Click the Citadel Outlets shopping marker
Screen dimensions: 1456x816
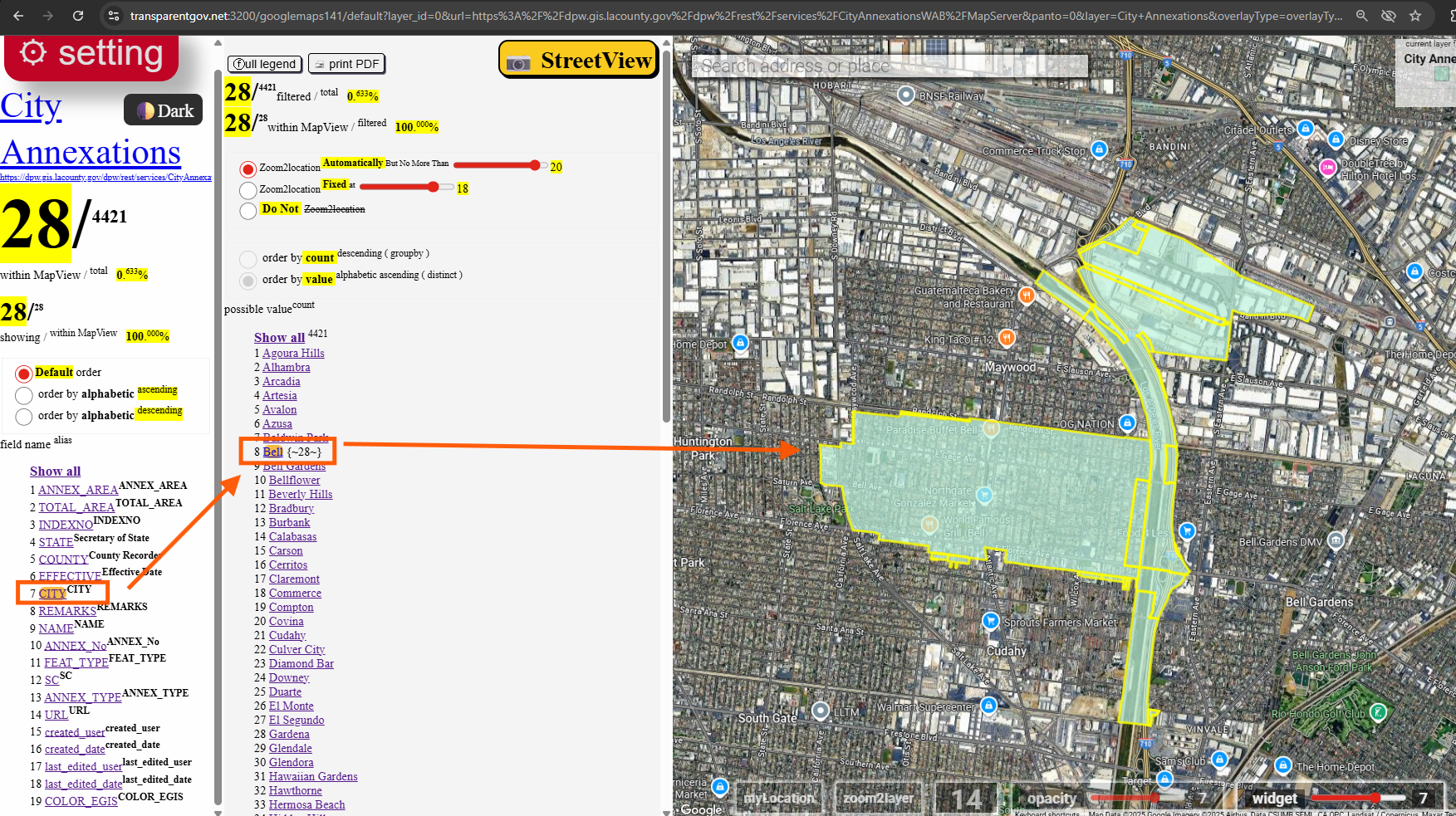pyautogui.click(x=1305, y=129)
